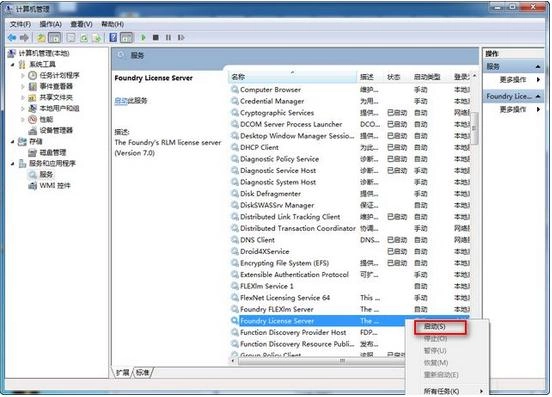Select WMI 控件 tree node

(x=55, y=186)
